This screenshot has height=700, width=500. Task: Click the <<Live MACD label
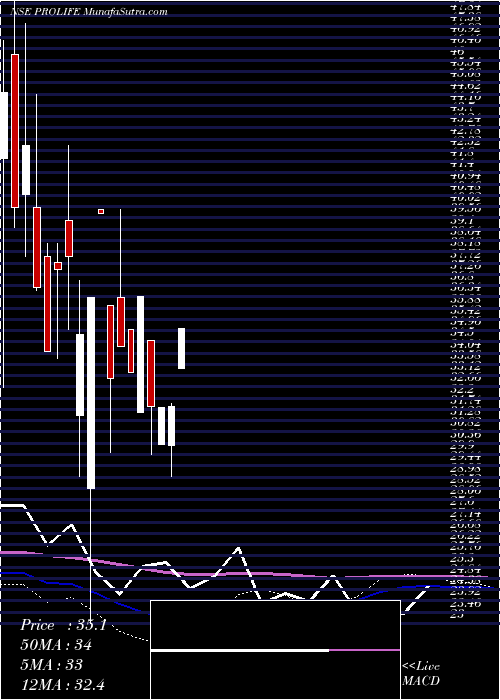pyautogui.click(x=421, y=674)
